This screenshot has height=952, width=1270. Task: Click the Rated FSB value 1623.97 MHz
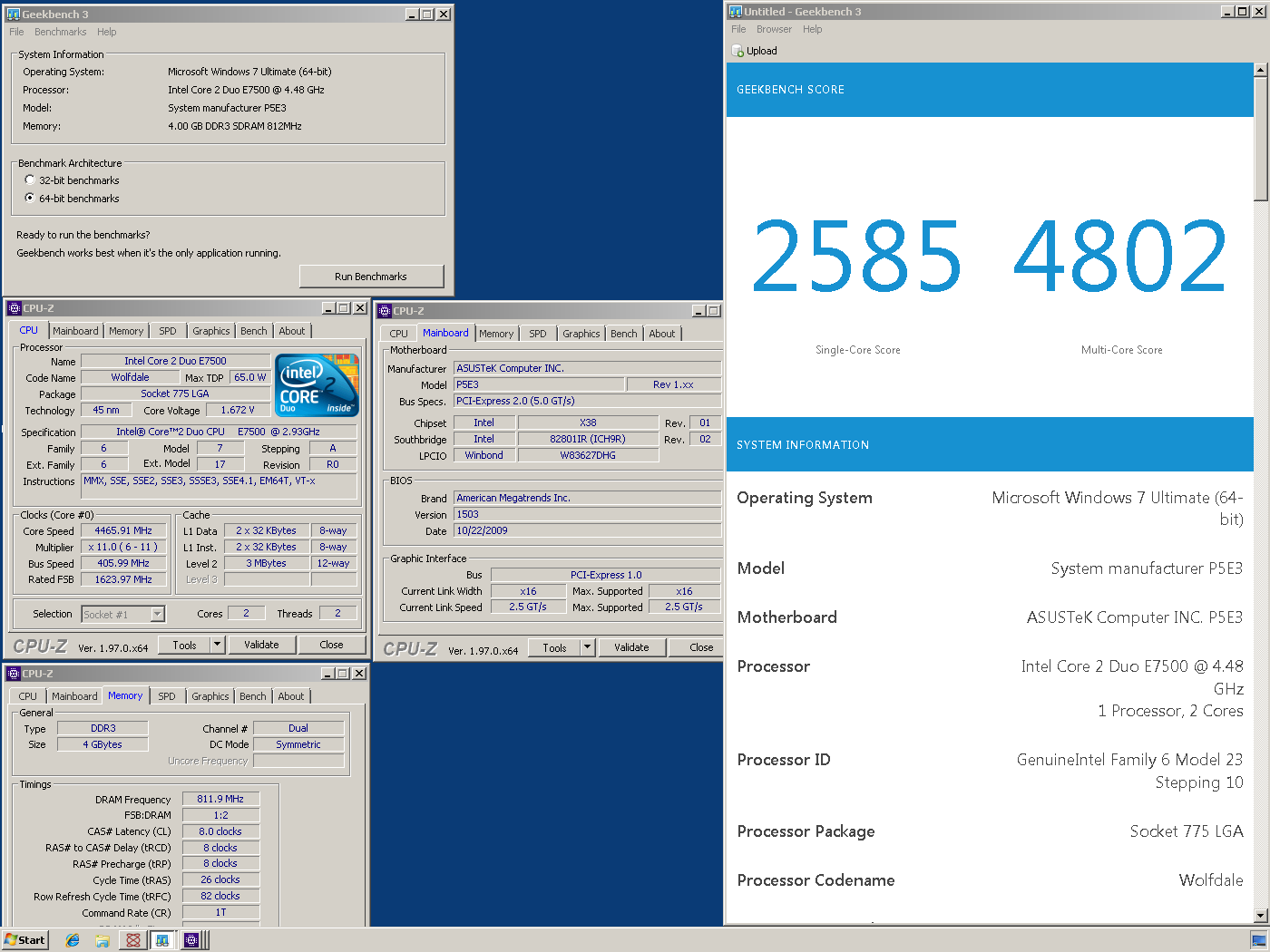pyautogui.click(x=124, y=580)
